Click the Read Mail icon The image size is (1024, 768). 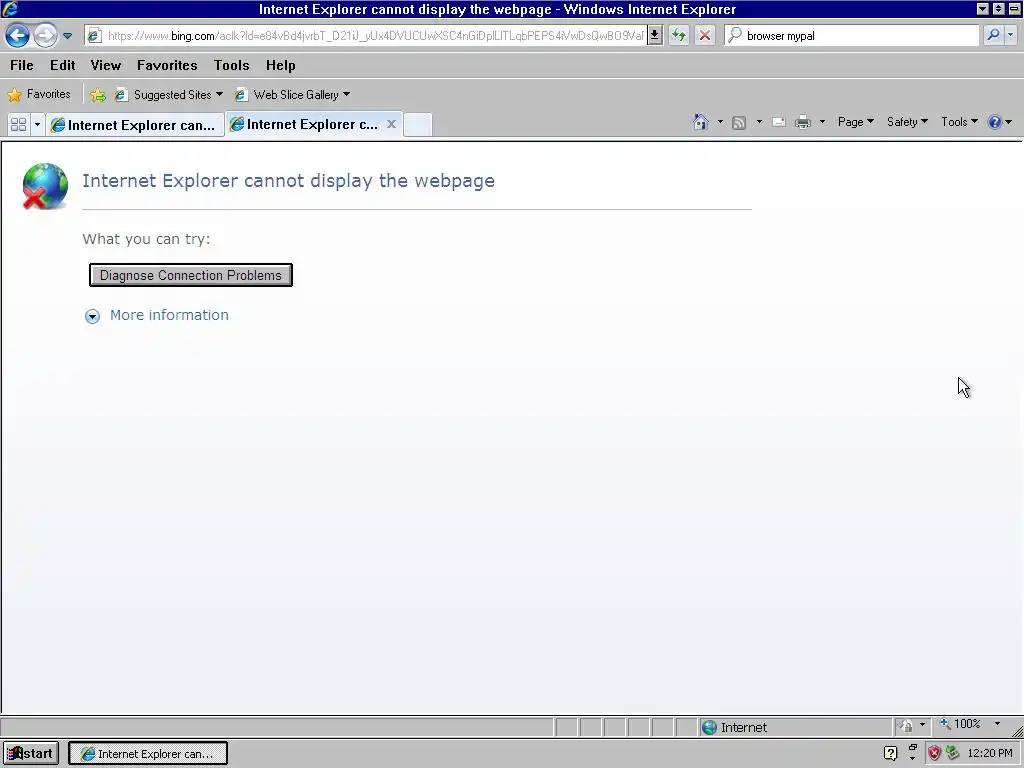click(778, 122)
